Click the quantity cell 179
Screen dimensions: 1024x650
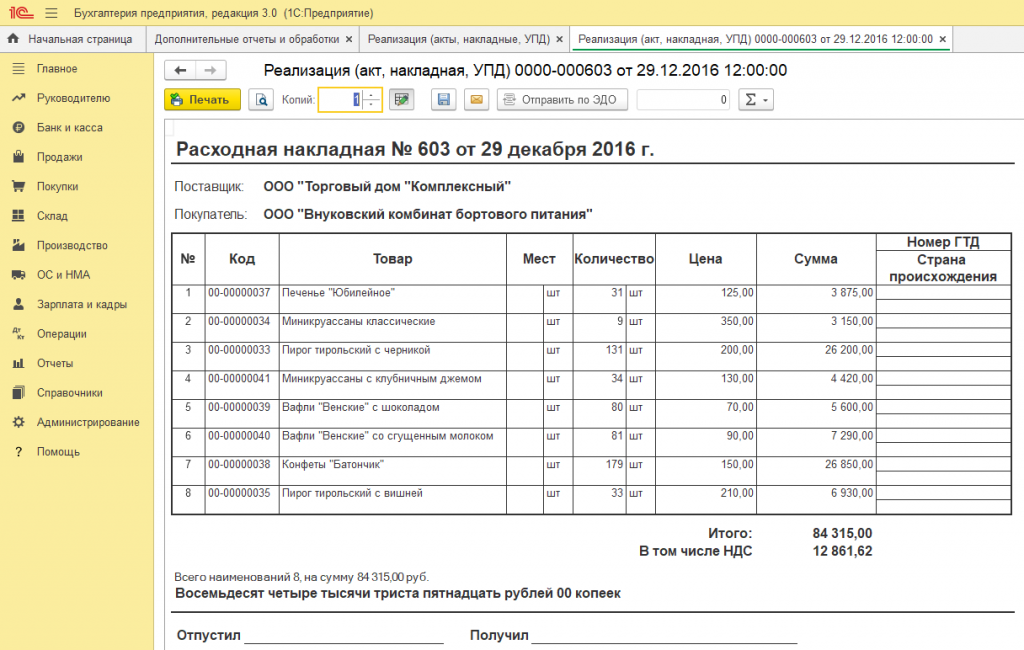click(x=600, y=471)
